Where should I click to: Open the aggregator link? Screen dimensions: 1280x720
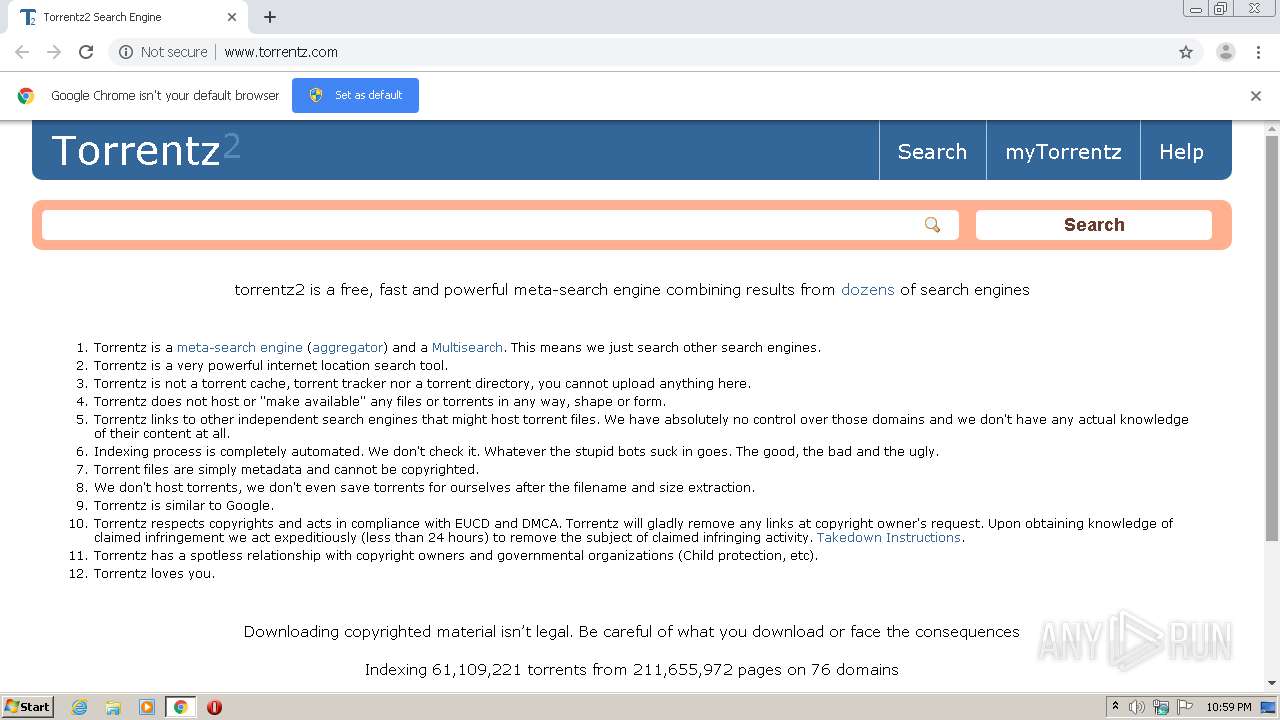click(348, 348)
